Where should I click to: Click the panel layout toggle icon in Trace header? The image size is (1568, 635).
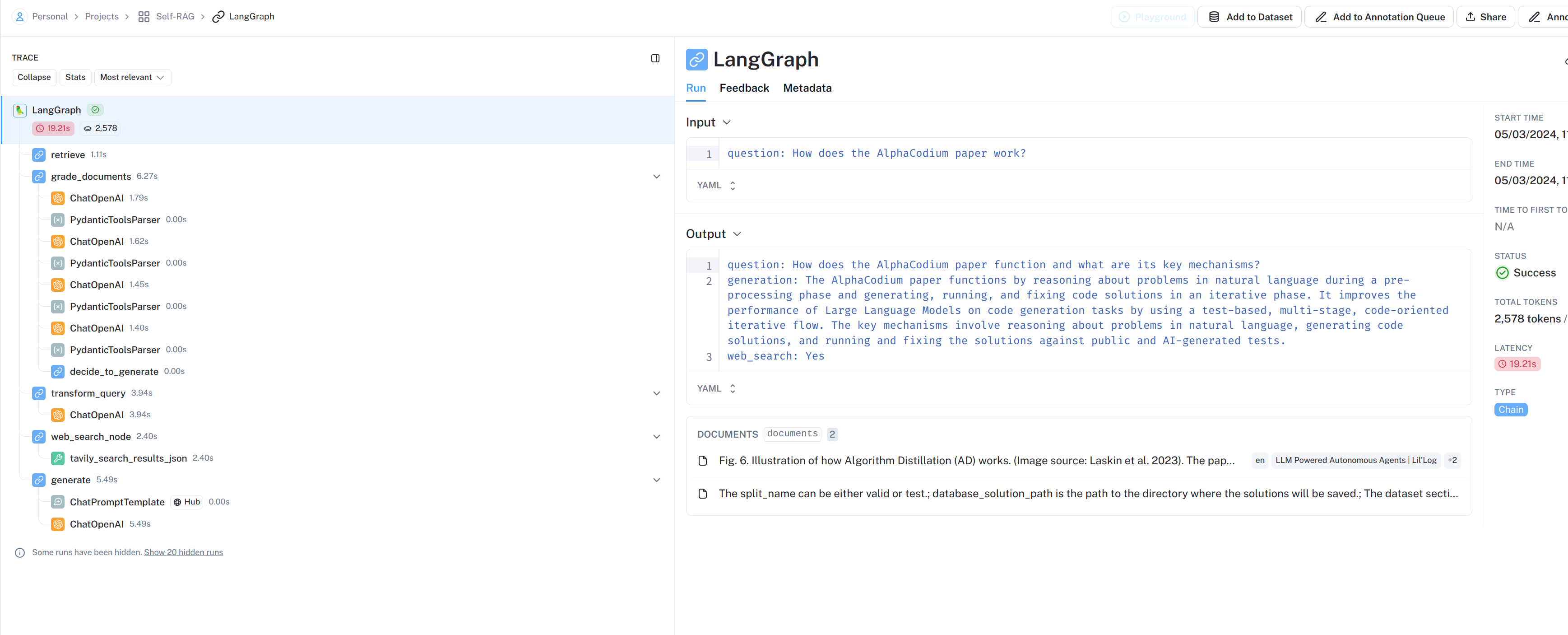pos(655,58)
